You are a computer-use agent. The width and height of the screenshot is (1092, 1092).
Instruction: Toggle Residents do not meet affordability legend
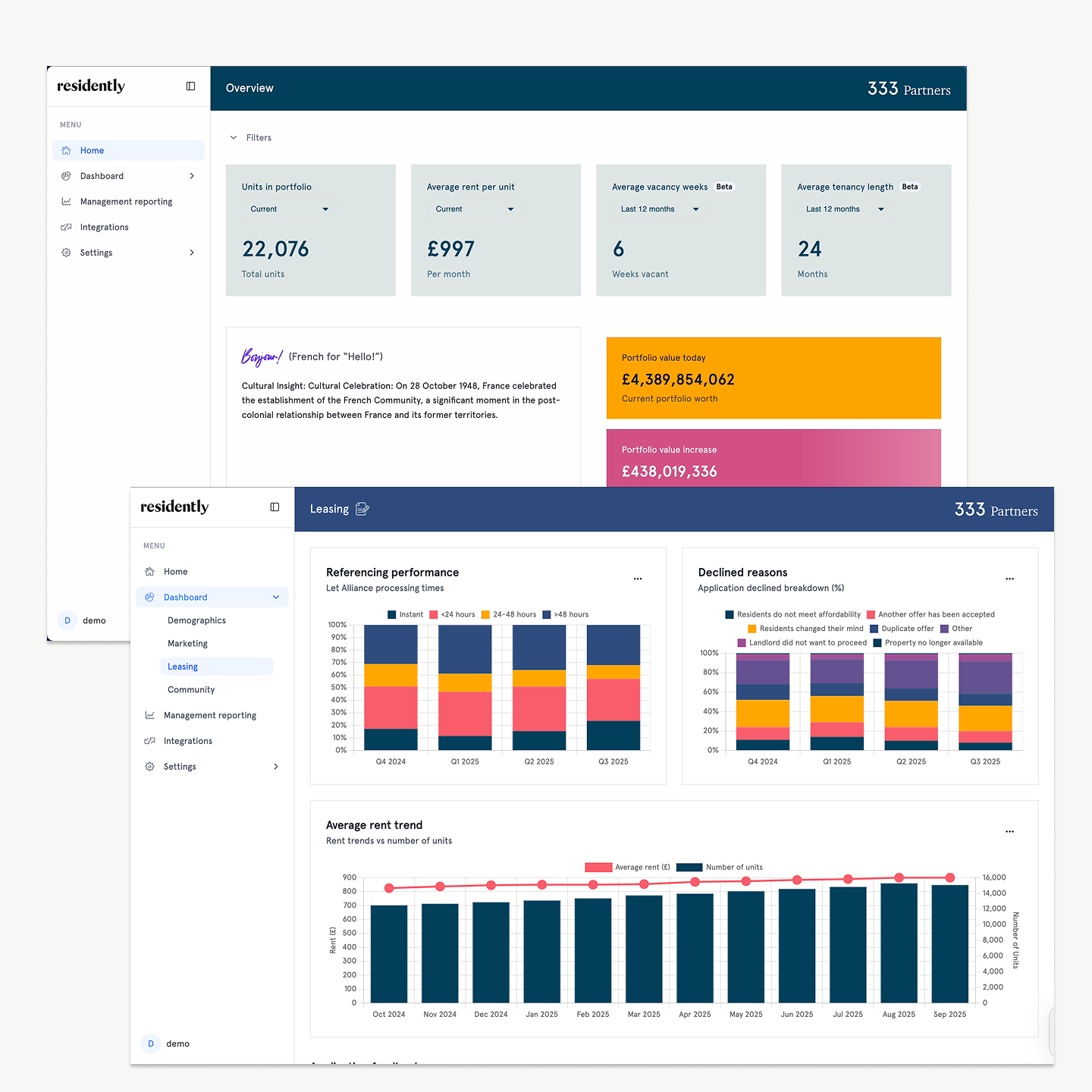tap(793, 615)
